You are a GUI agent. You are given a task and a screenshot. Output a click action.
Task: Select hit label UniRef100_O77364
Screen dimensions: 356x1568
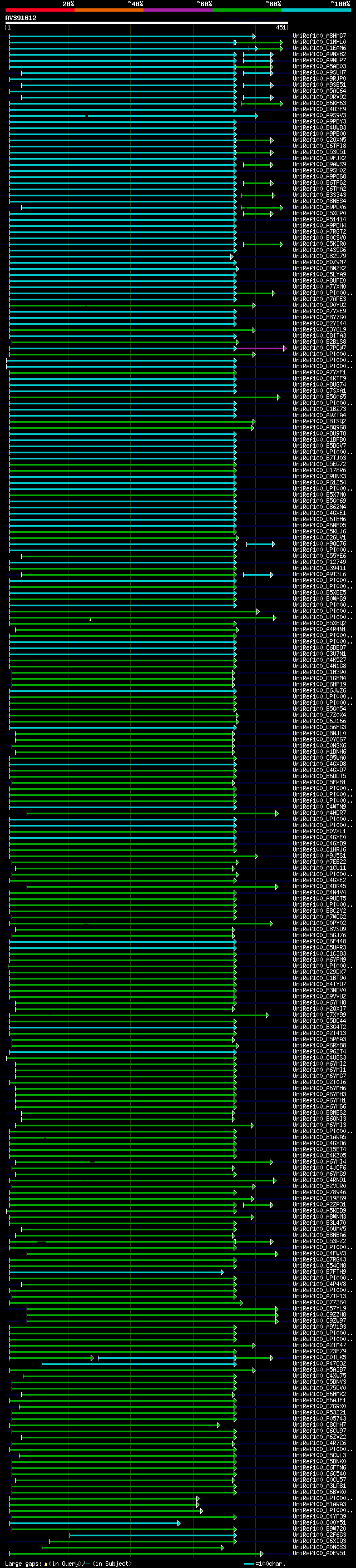[x=319, y=1303]
